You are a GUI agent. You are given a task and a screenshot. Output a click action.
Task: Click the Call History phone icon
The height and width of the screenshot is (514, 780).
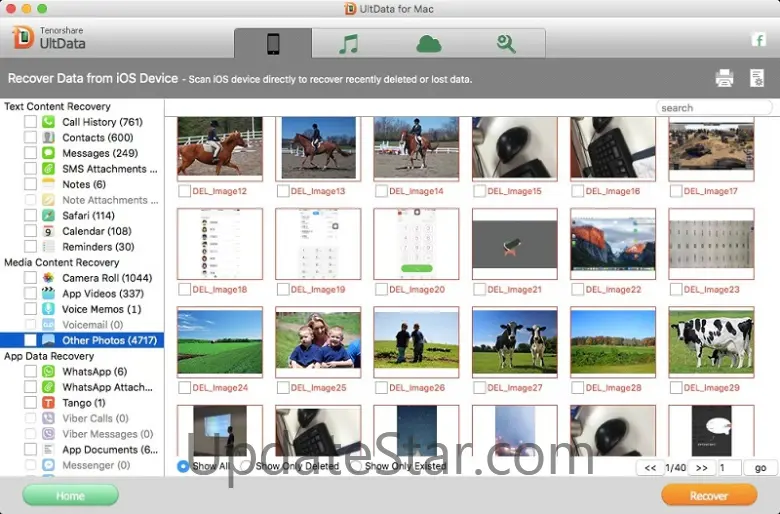[48, 122]
